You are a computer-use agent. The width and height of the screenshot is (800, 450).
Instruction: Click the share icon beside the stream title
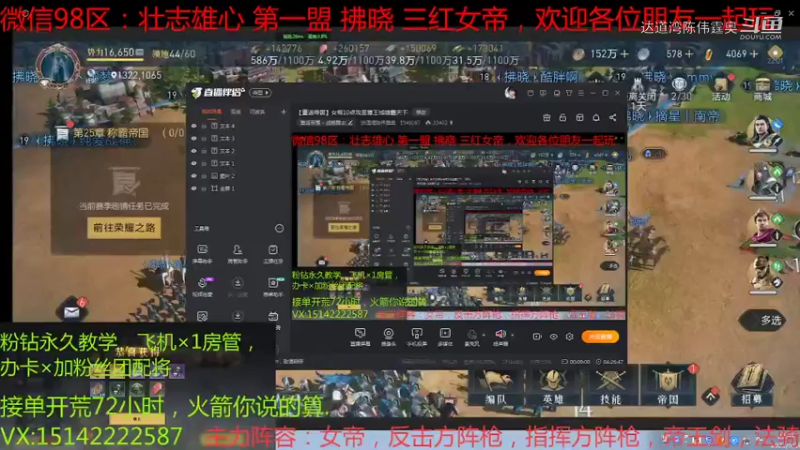point(613,118)
